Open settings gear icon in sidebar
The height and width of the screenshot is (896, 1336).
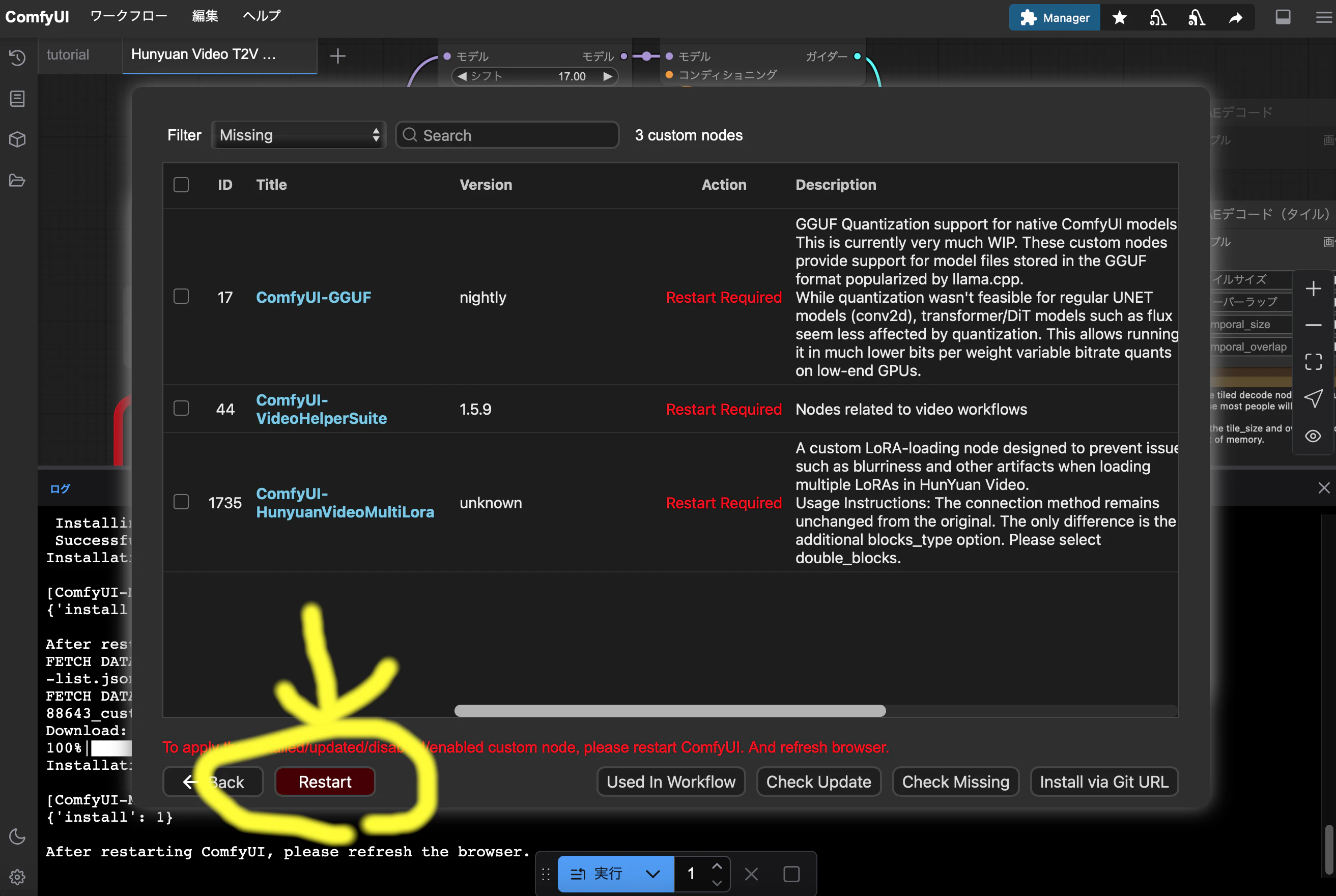[17, 877]
